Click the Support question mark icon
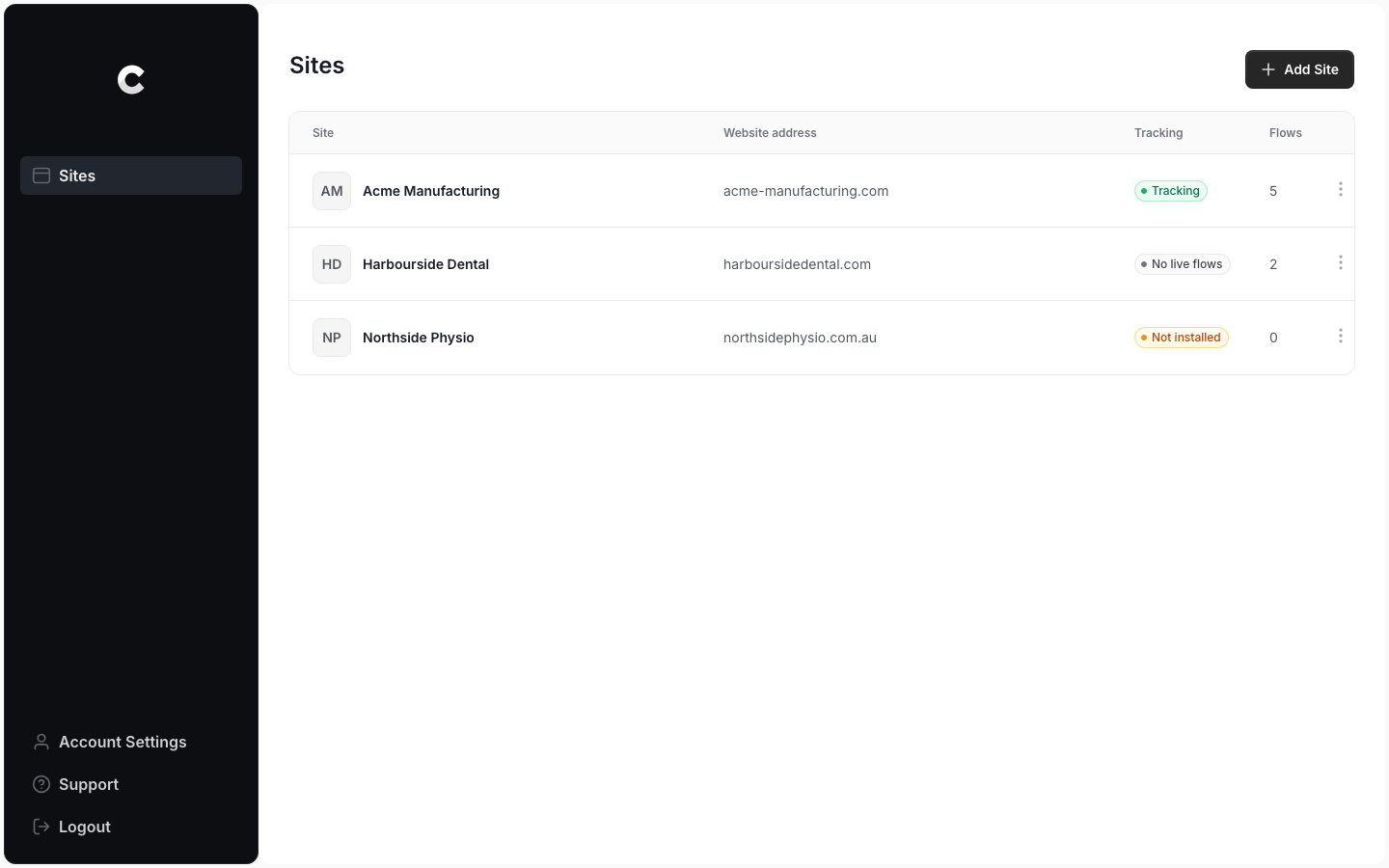Viewport: 1389px width, 868px height. (x=41, y=784)
